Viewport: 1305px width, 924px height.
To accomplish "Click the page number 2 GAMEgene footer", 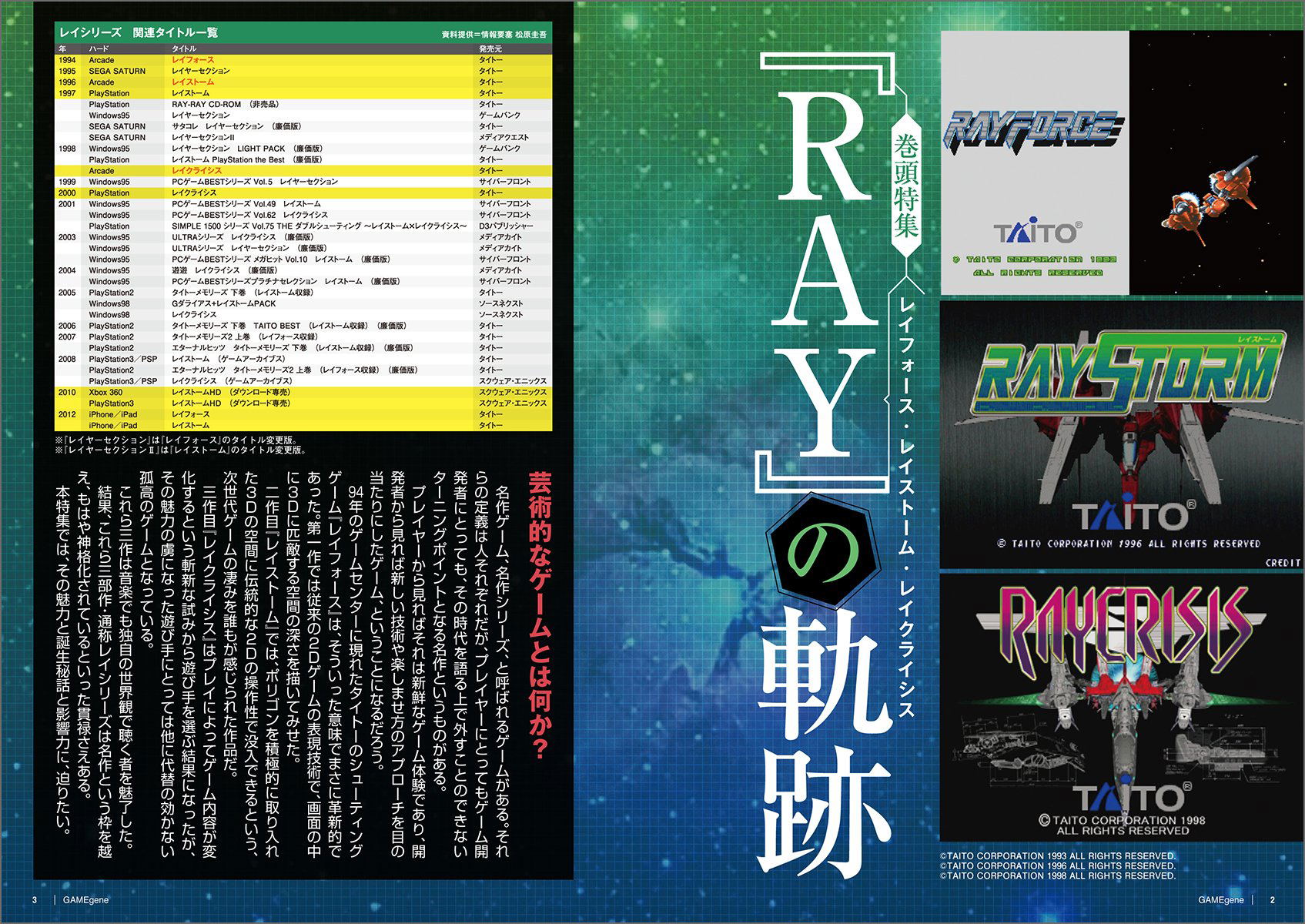I will tap(1236, 899).
